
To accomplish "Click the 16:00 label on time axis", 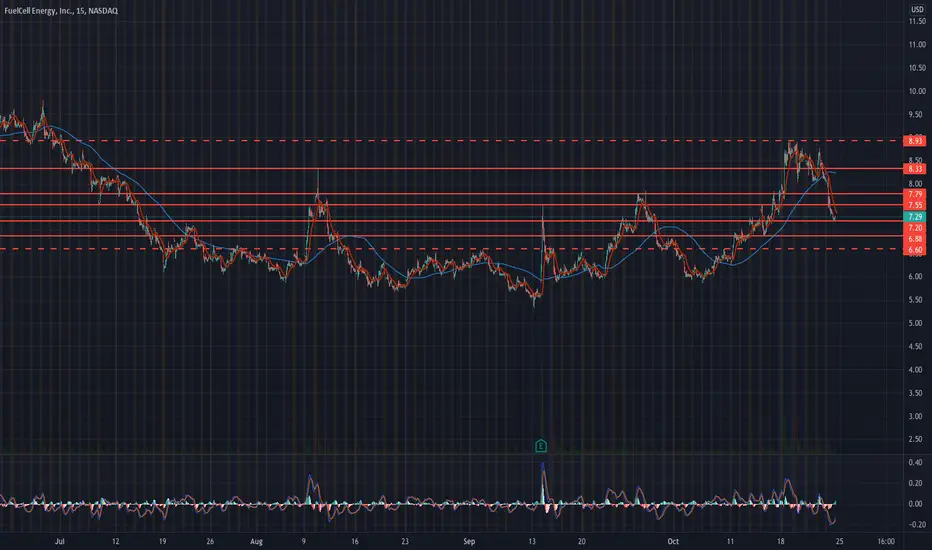I will 886,541.
